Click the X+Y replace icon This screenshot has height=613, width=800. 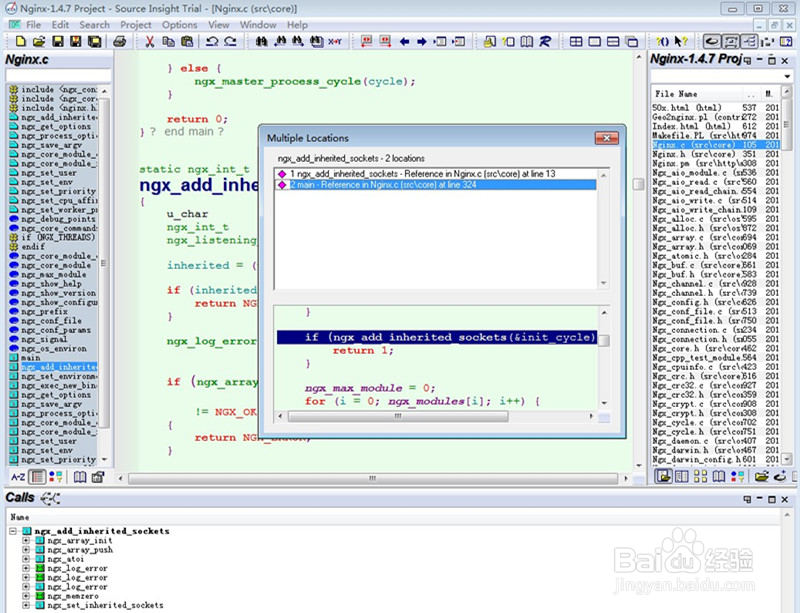(335, 41)
